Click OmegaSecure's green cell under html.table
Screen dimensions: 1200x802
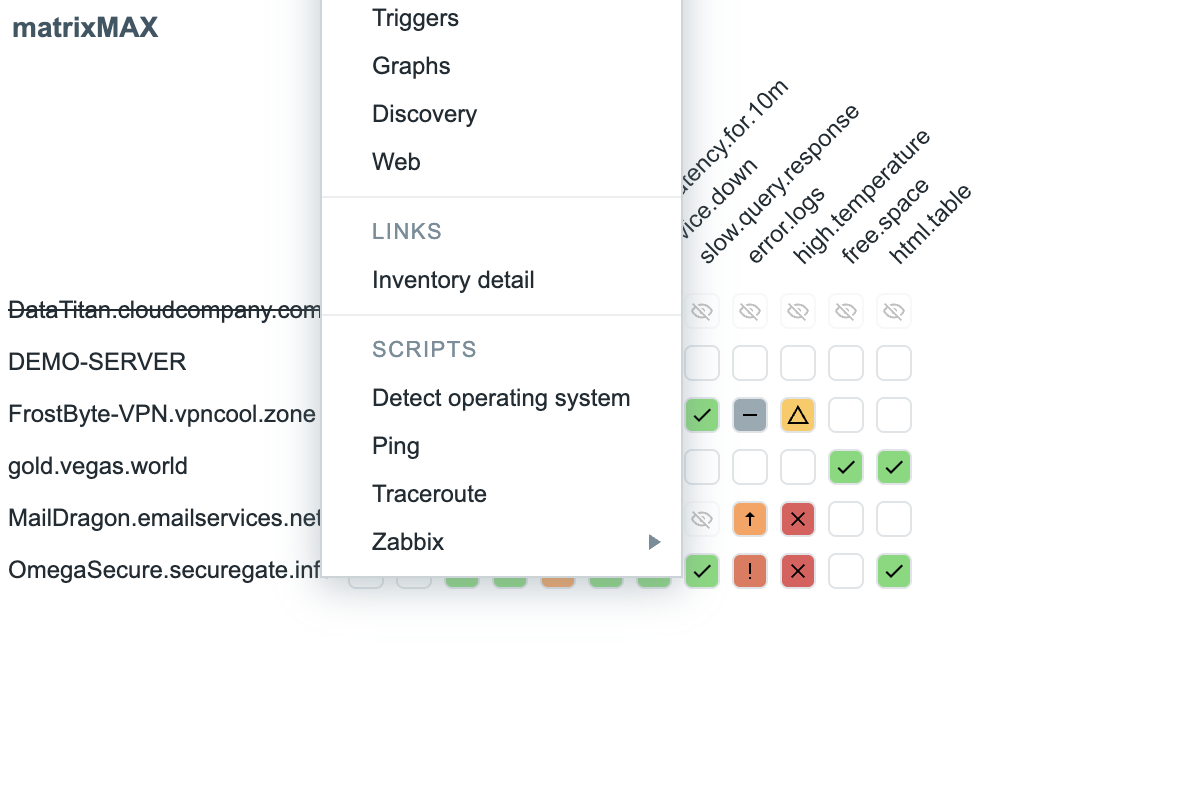pyautogui.click(x=894, y=571)
